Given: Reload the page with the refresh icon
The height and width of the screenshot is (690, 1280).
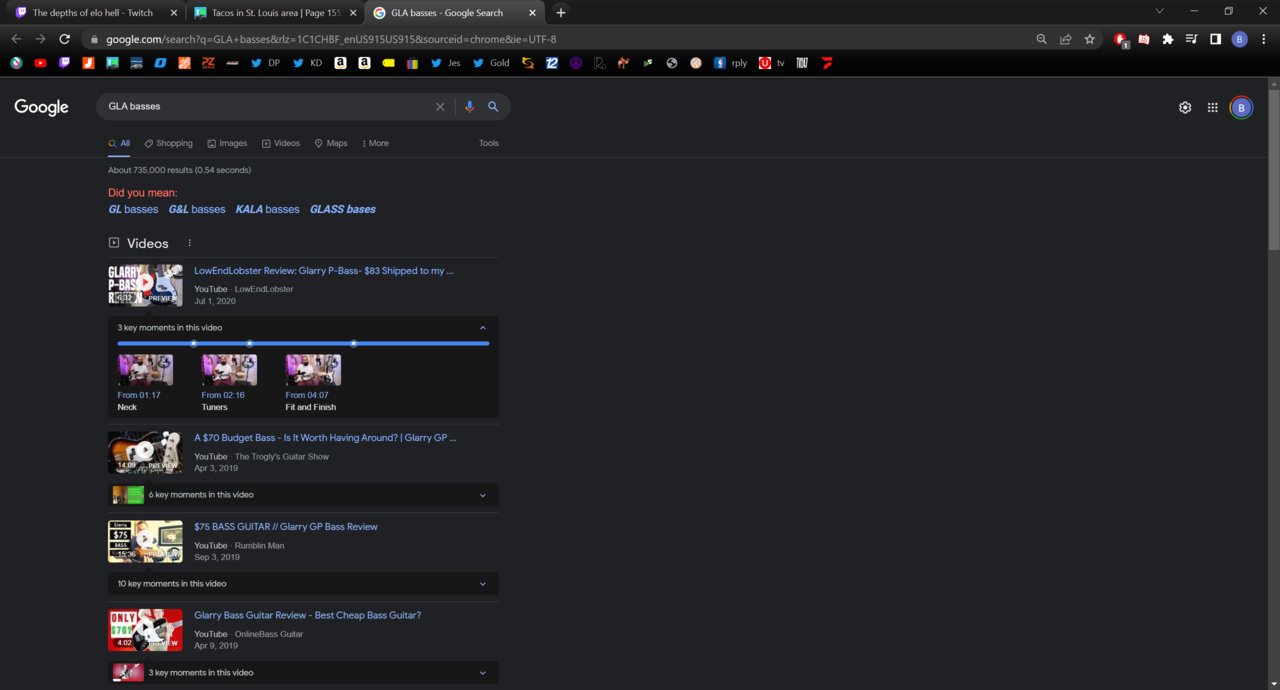Looking at the screenshot, I should tap(65, 39).
